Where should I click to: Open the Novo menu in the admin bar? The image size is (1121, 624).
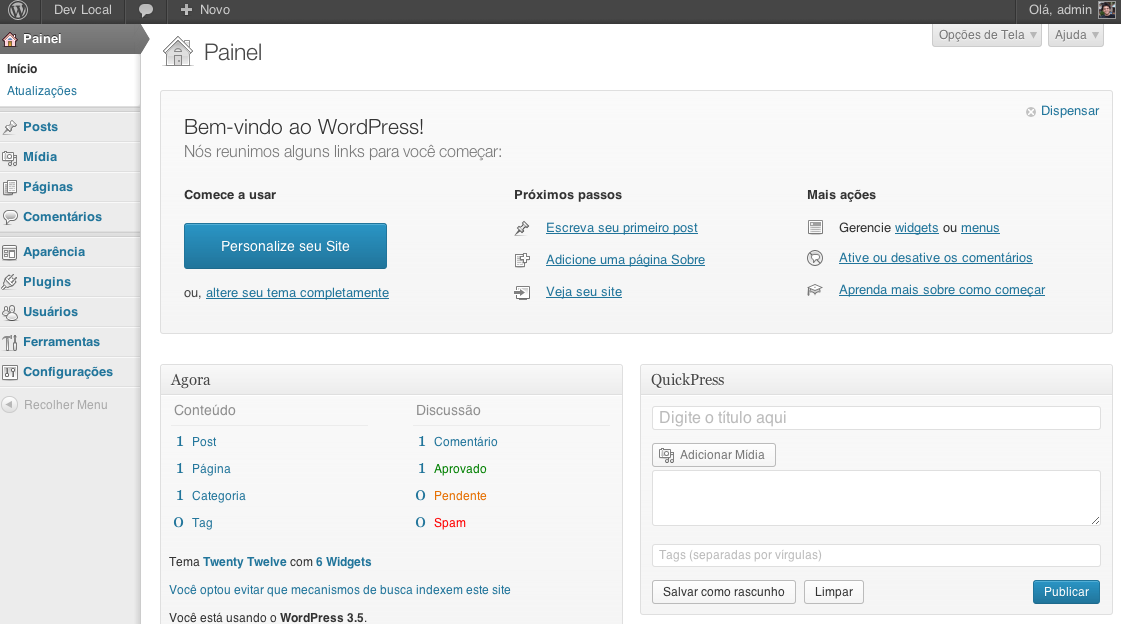pyautogui.click(x=205, y=10)
